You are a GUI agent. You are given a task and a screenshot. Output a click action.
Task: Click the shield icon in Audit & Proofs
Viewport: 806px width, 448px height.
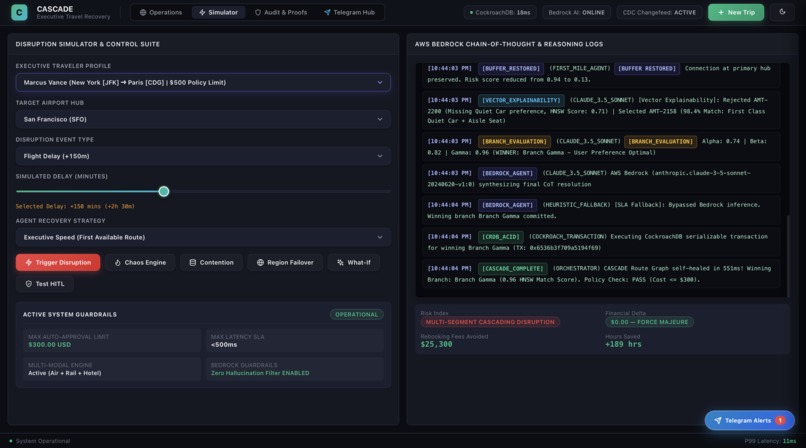coord(258,12)
